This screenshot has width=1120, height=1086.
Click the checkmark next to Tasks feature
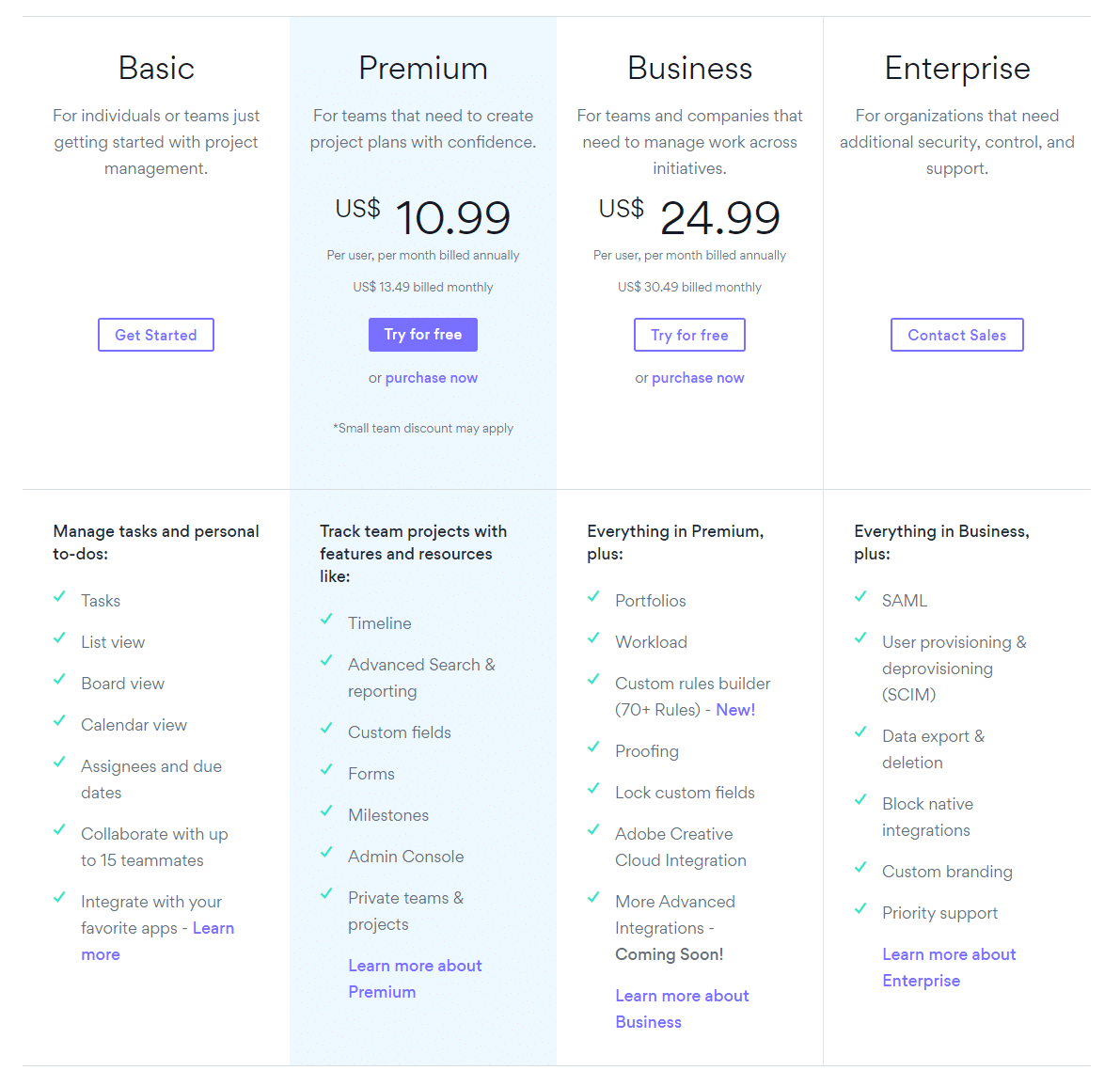pos(59,596)
